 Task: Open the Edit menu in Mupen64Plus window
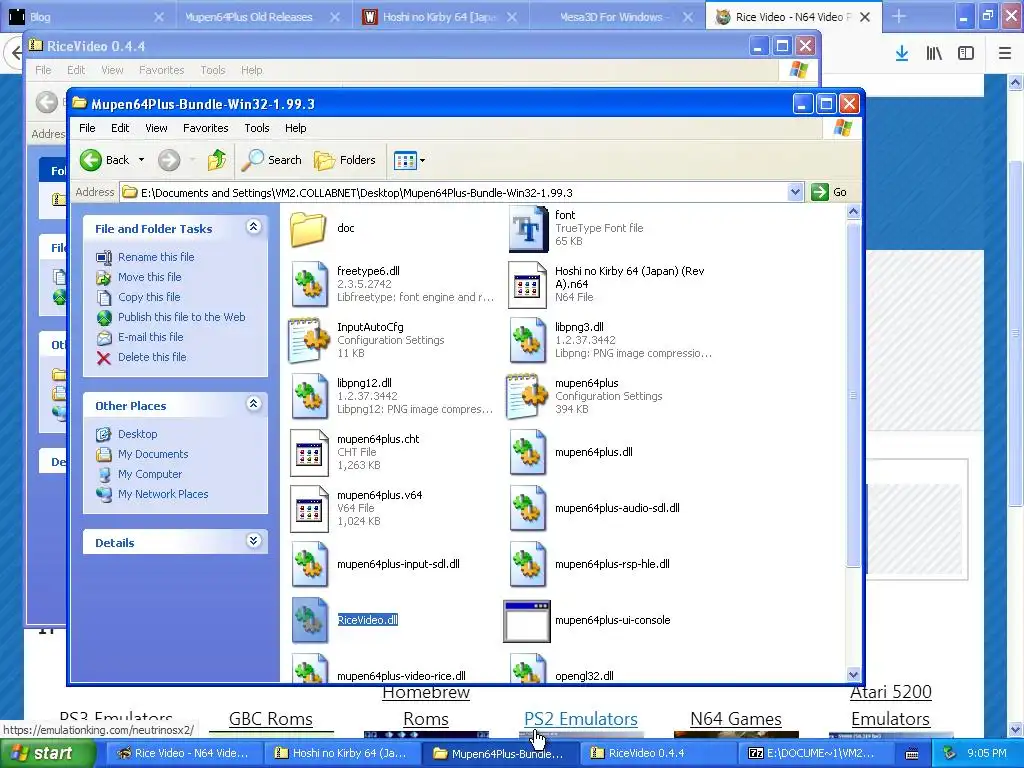(120, 128)
